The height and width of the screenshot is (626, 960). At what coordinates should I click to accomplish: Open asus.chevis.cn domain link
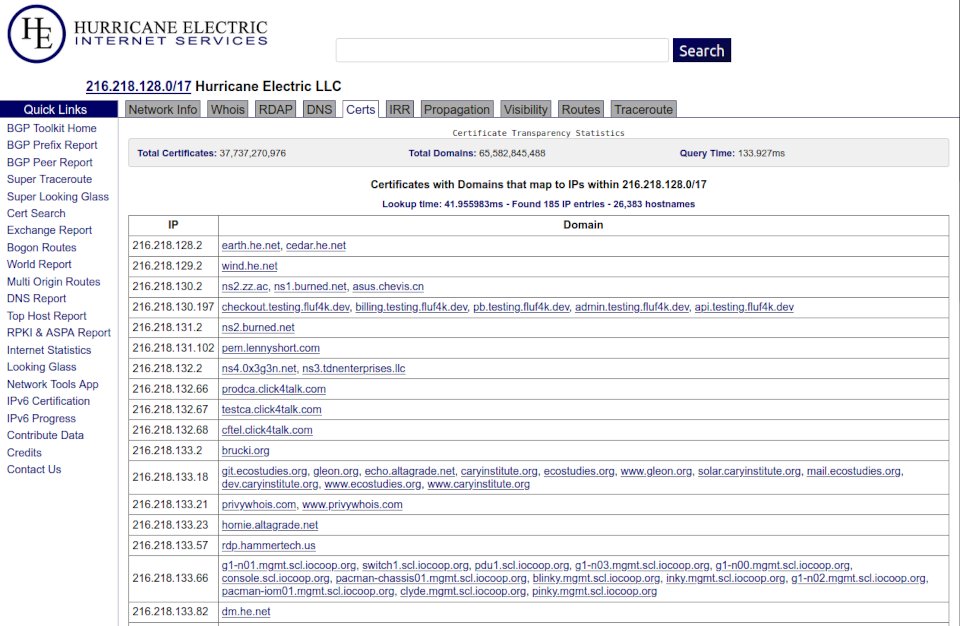tap(388, 286)
